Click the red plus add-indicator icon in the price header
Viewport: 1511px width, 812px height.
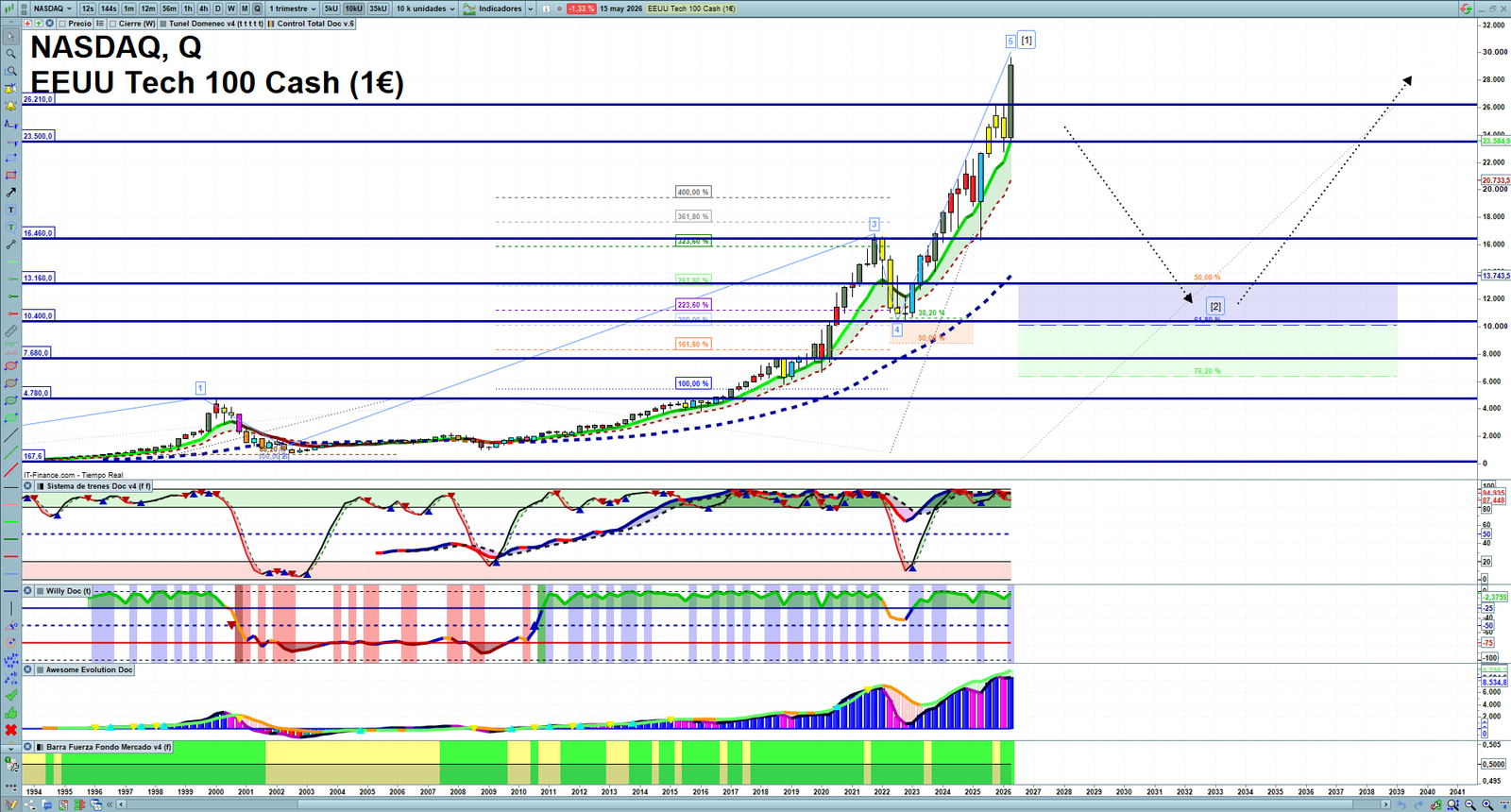27,24
